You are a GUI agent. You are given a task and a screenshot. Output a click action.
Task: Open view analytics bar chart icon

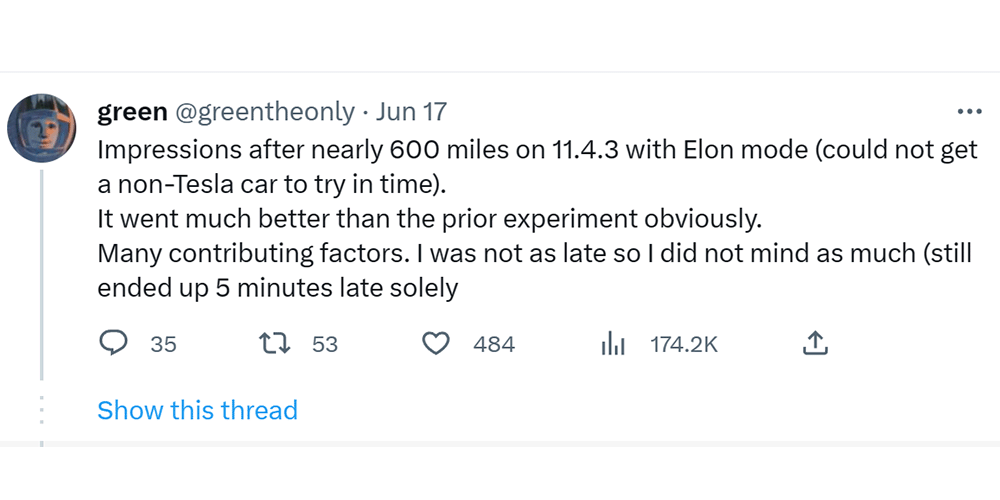pos(612,344)
